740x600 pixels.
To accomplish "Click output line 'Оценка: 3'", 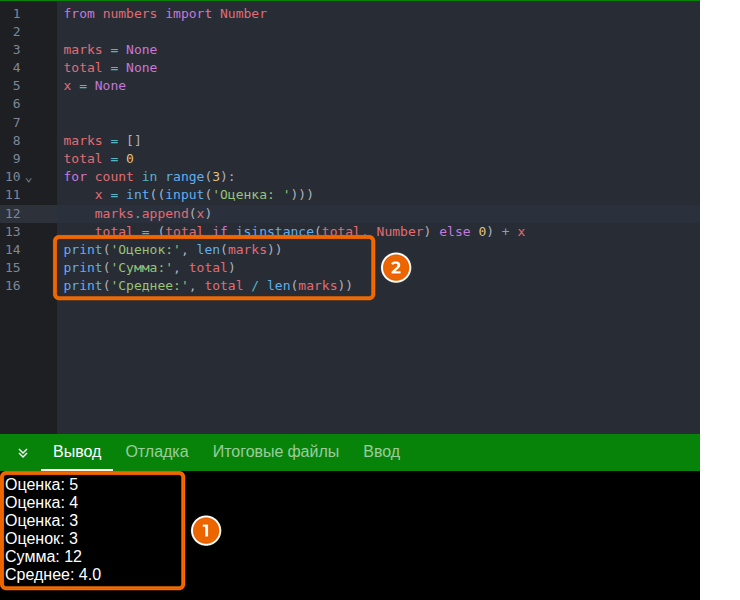I will pyautogui.click(x=42, y=520).
